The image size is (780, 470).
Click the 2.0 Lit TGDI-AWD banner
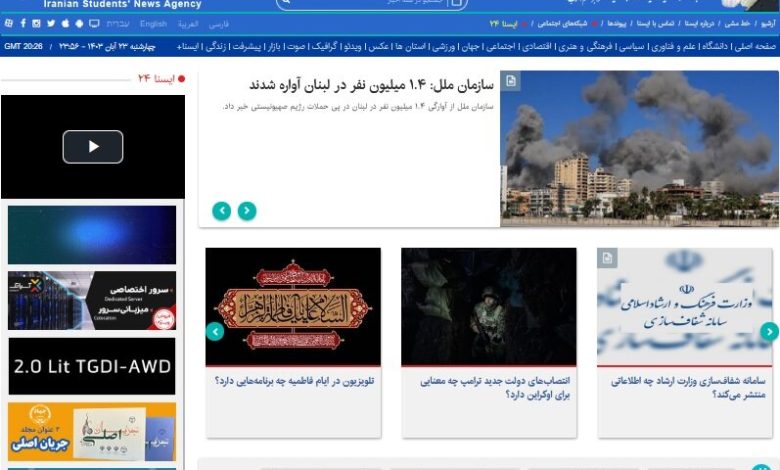pyautogui.click(x=92, y=367)
